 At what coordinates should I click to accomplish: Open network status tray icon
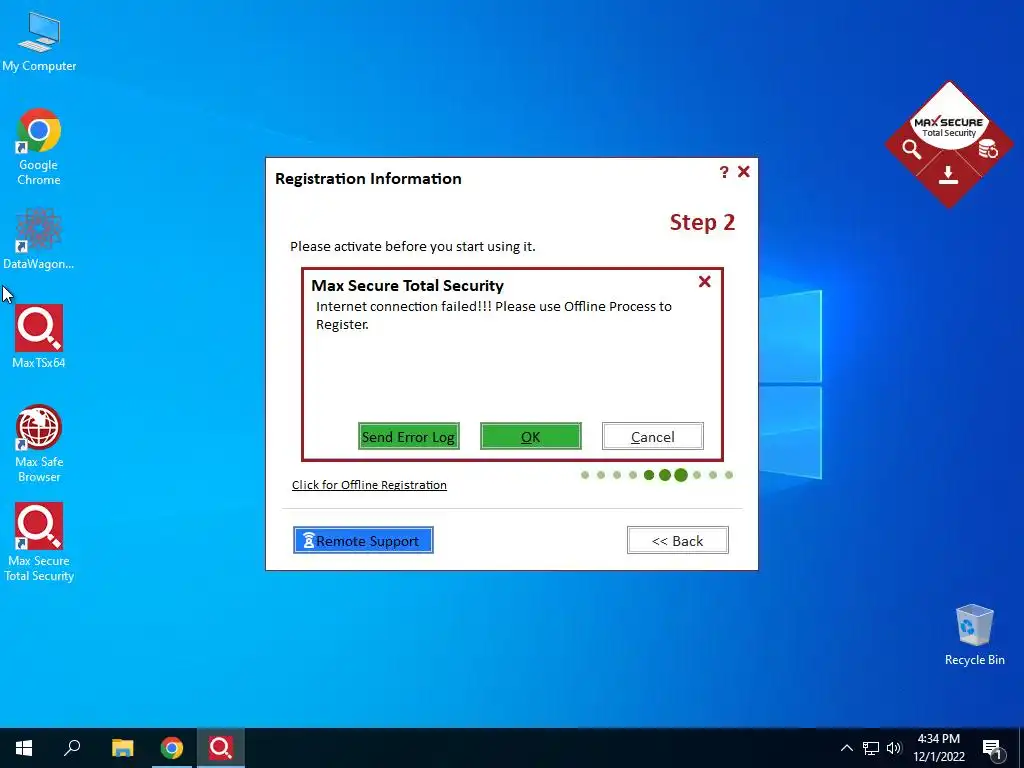[871, 748]
